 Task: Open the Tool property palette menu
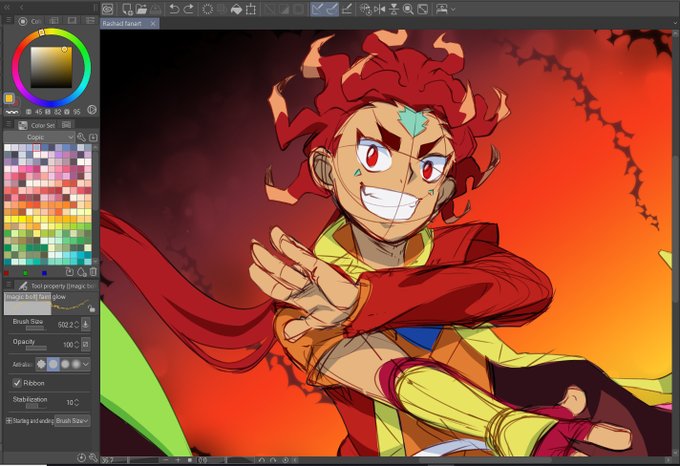point(8,286)
